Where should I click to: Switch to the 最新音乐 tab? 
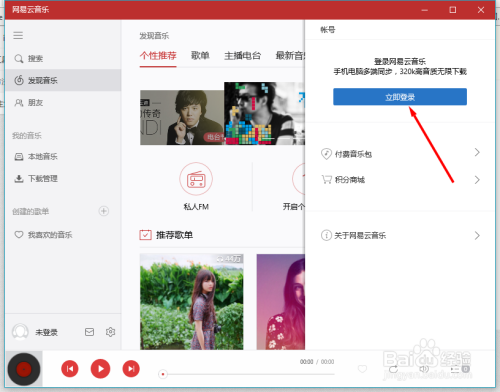coord(290,56)
